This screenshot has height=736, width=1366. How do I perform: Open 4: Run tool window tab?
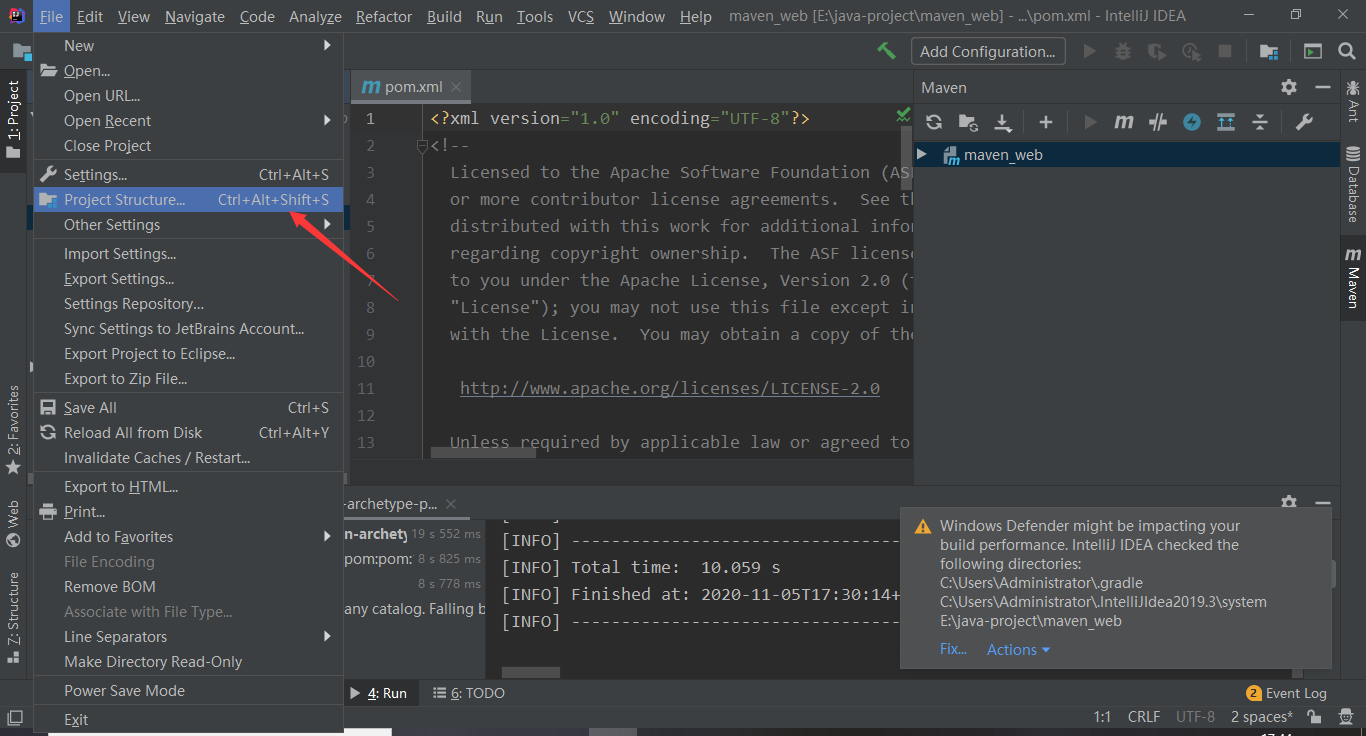(x=378, y=693)
